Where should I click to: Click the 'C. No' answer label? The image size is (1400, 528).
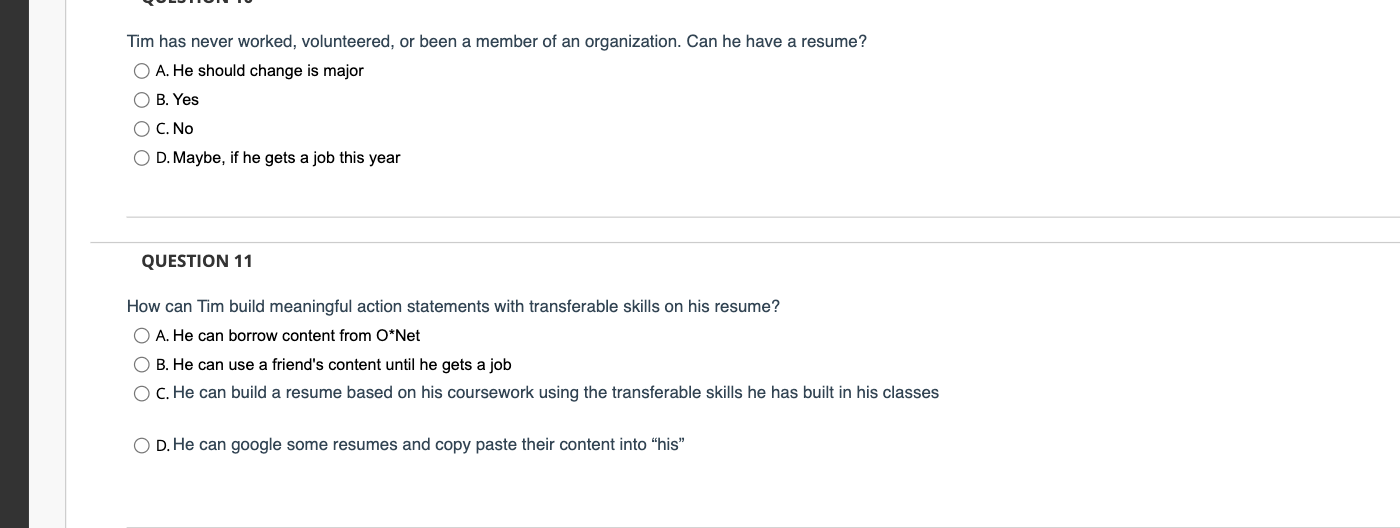(x=175, y=129)
